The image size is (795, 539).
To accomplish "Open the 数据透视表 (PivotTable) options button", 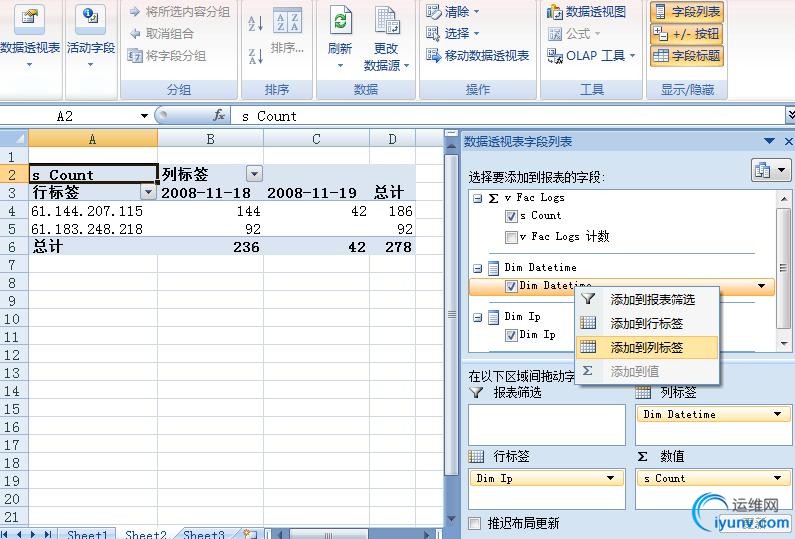I will [x=29, y=35].
